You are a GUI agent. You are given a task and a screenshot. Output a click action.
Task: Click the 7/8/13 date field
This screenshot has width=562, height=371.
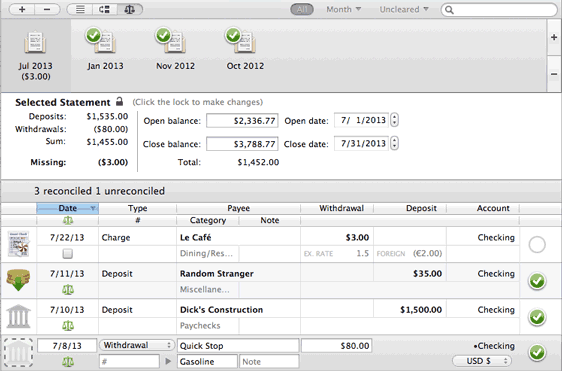coord(67,346)
